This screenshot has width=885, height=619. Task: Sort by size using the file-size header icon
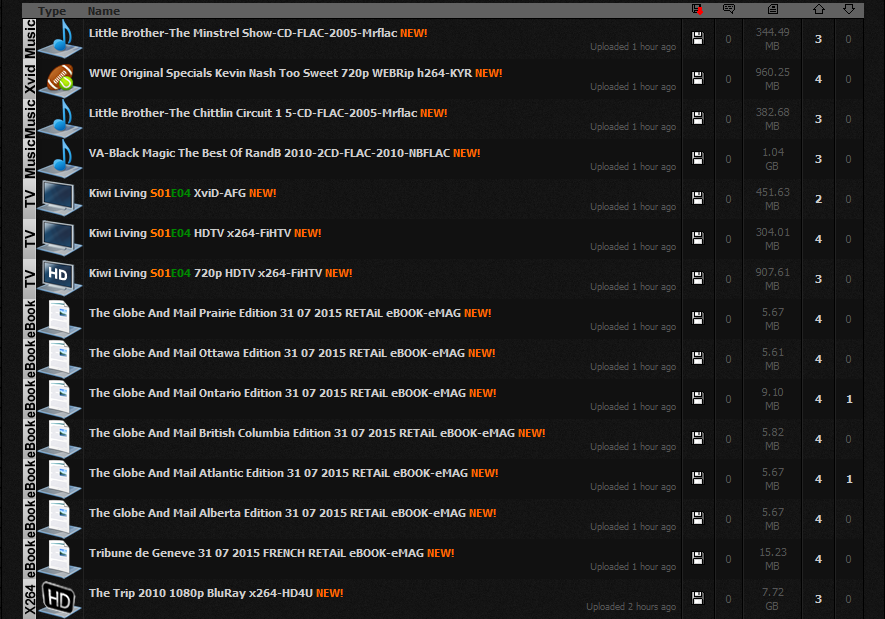click(773, 9)
